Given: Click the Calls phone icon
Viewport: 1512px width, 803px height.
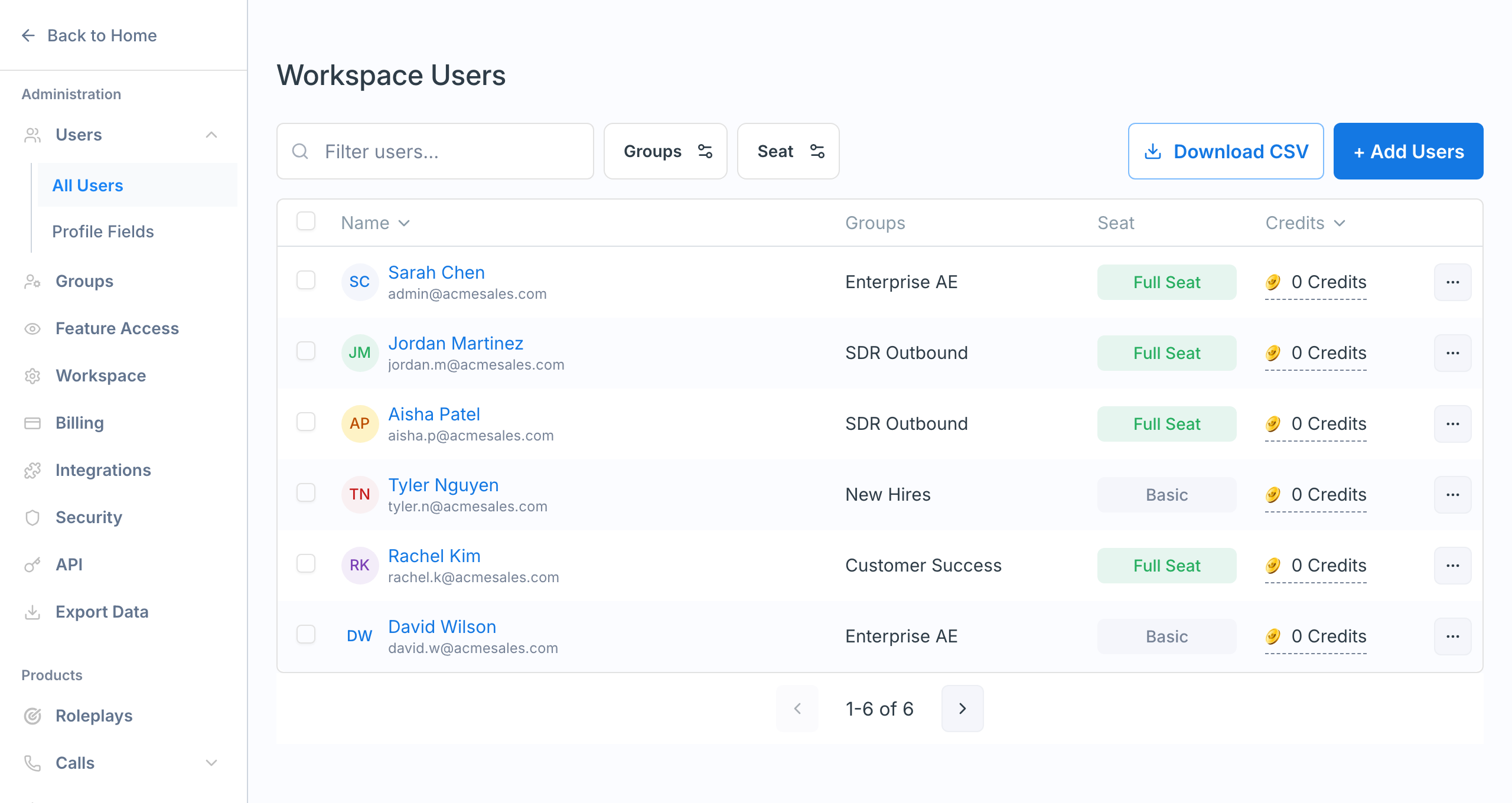Looking at the screenshot, I should point(32,763).
